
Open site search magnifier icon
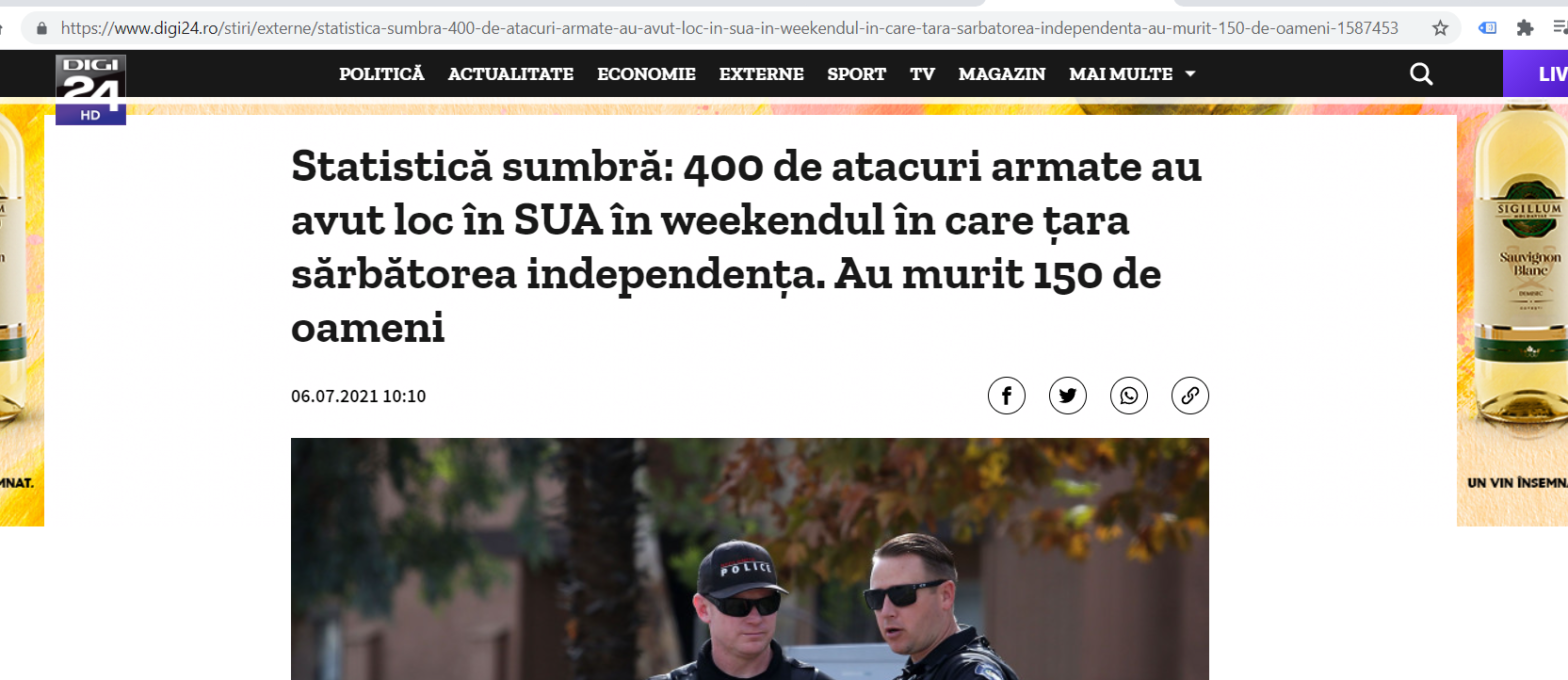(1421, 74)
